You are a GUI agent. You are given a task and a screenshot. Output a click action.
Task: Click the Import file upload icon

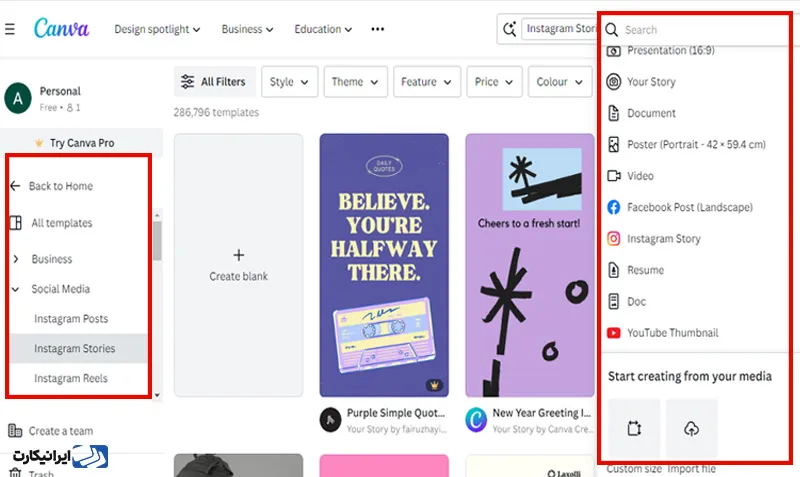pos(691,429)
